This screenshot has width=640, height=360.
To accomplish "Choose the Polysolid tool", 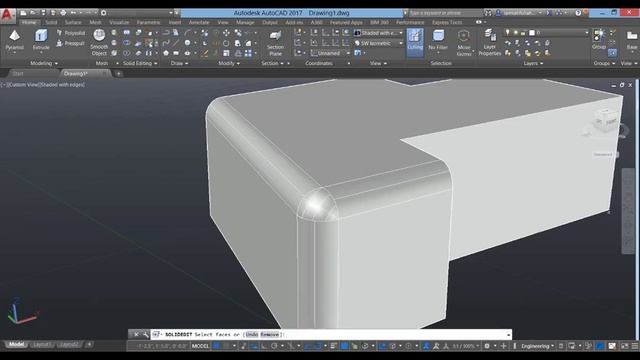I will tap(71, 33).
